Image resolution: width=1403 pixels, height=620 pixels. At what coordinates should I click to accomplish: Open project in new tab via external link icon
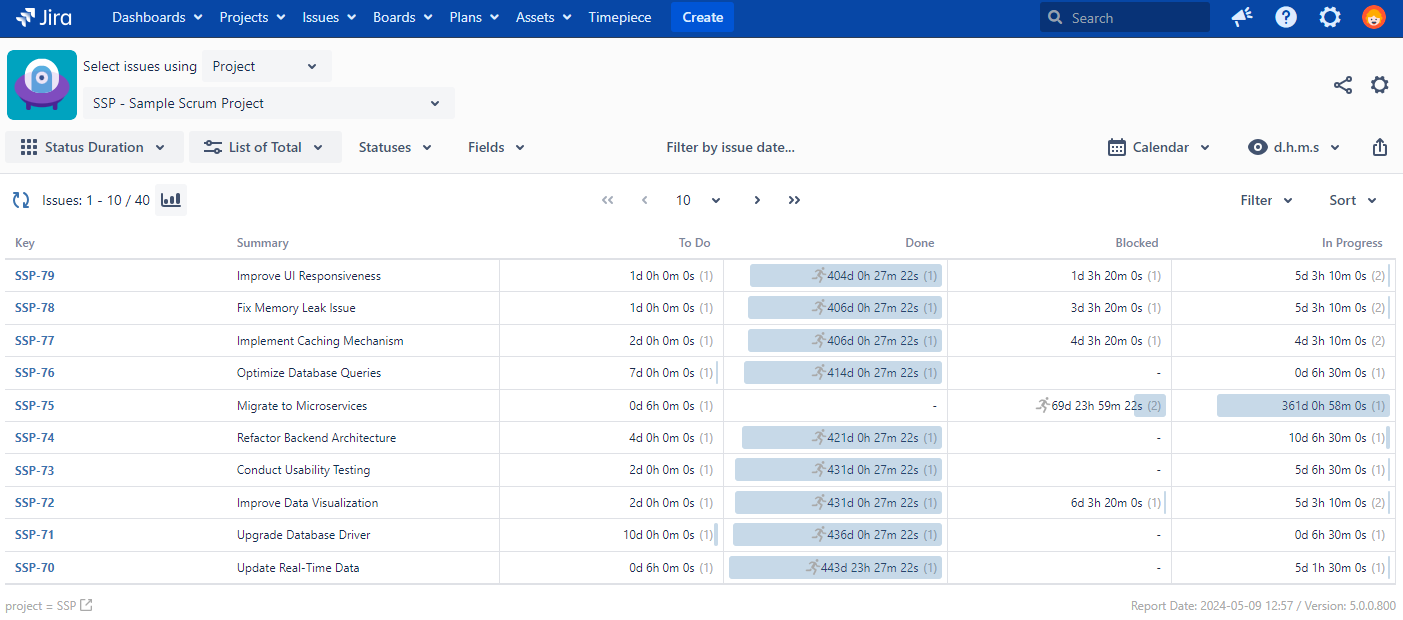coord(85,605)
